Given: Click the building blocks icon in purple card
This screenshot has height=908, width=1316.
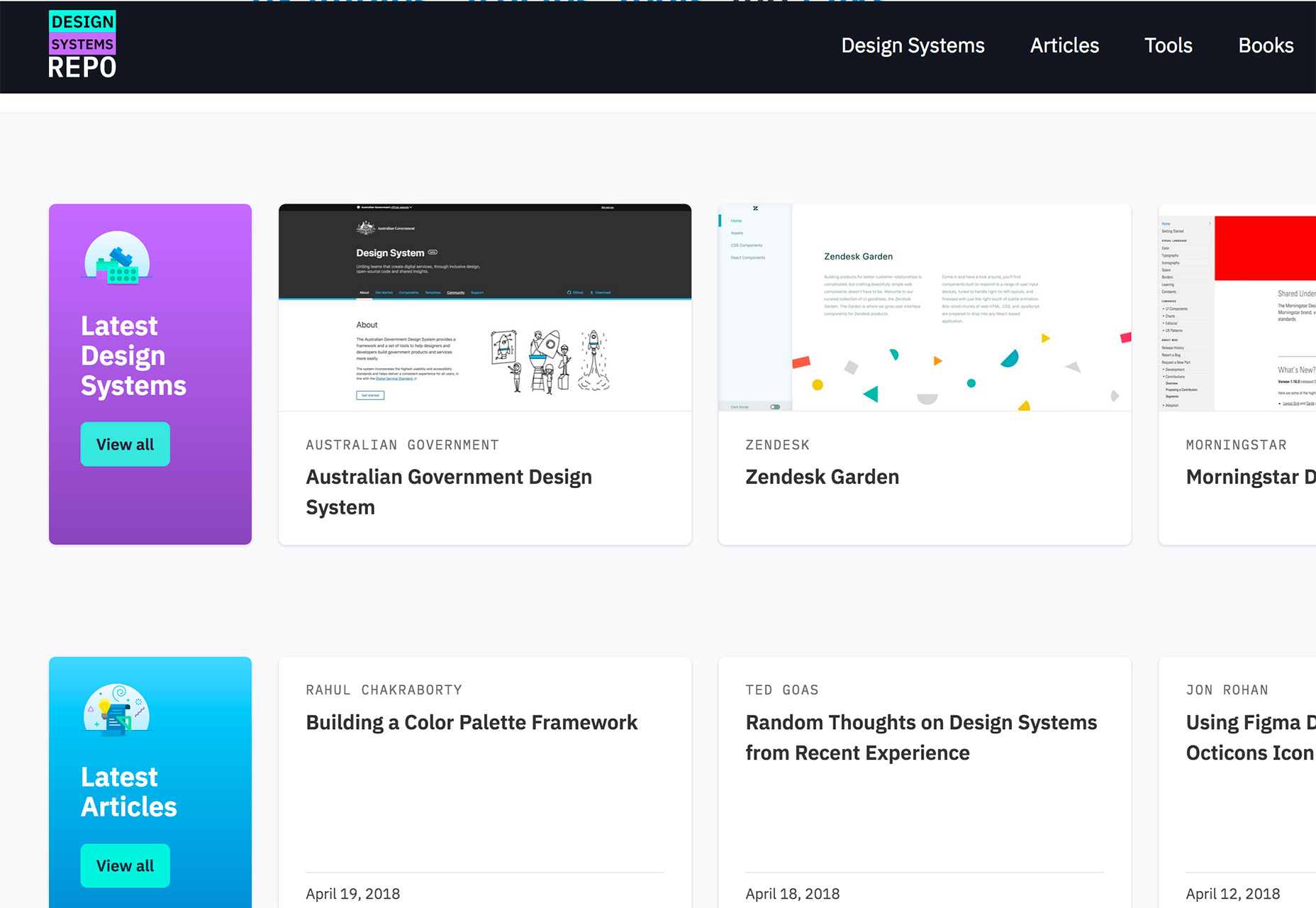Looking at the screenshot, I should 117,258.
